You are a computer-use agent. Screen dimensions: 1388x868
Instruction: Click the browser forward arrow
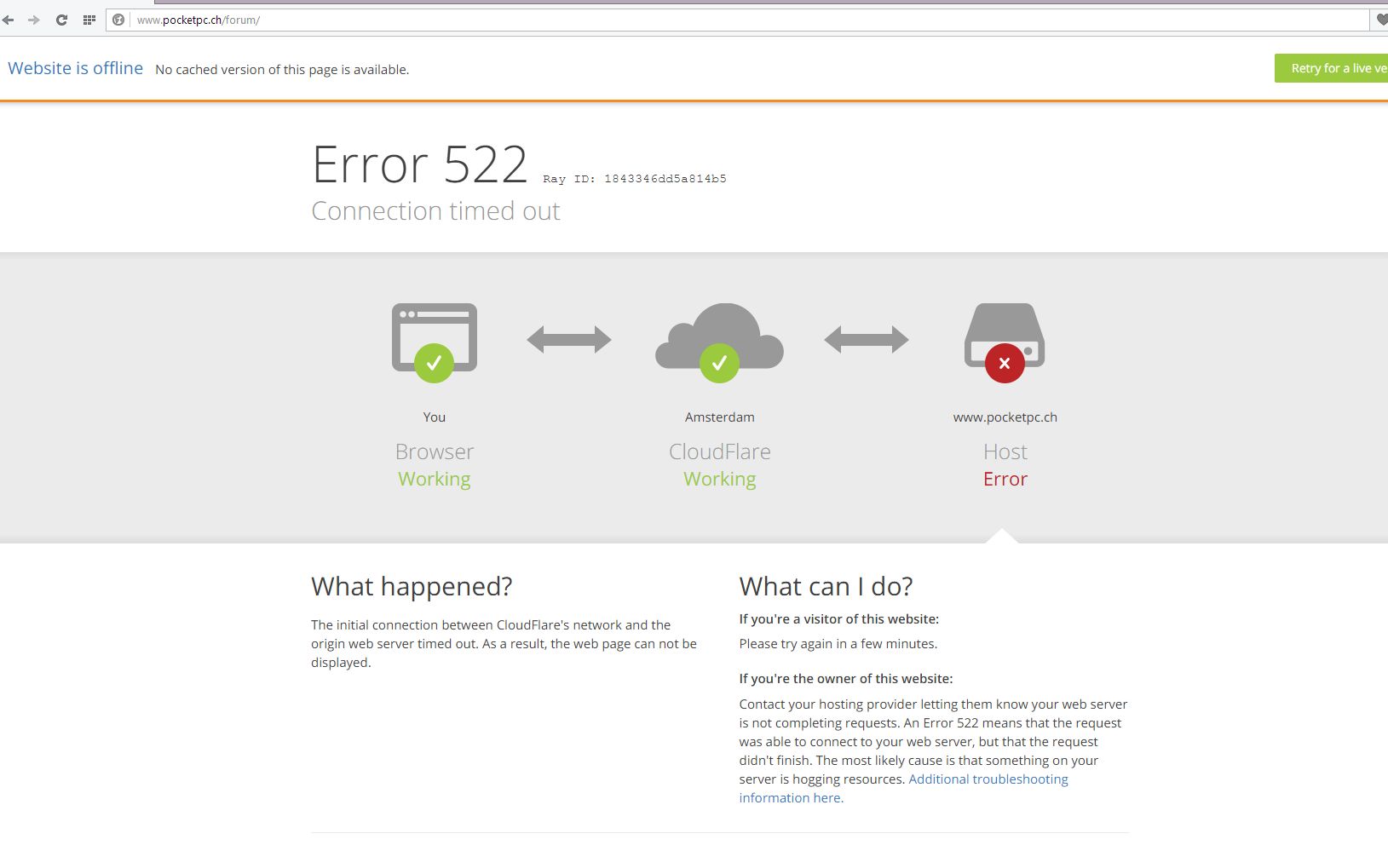[x=34, y=20]
